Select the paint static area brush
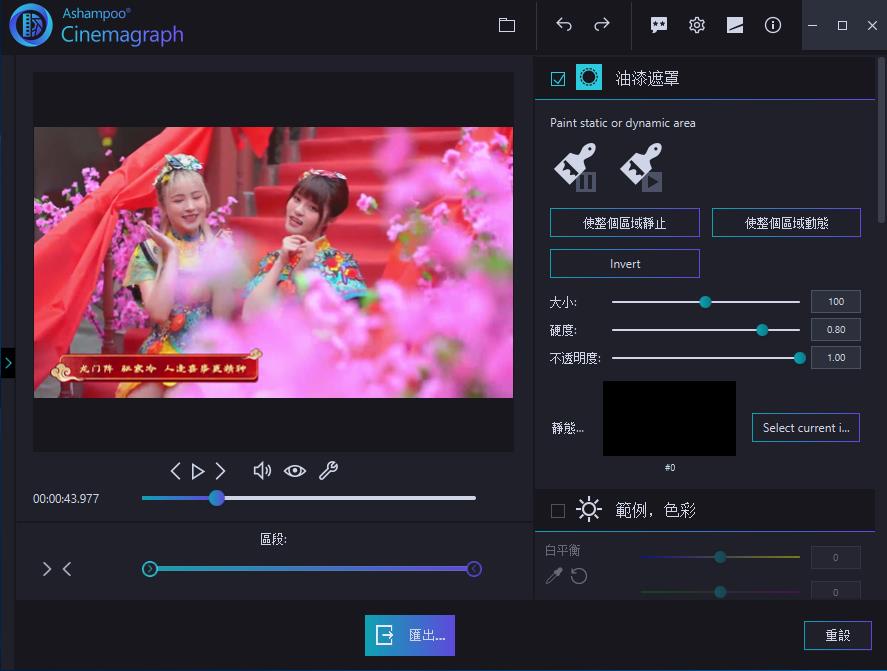Screen dimensions: 887x671 (x=576, y=167)
